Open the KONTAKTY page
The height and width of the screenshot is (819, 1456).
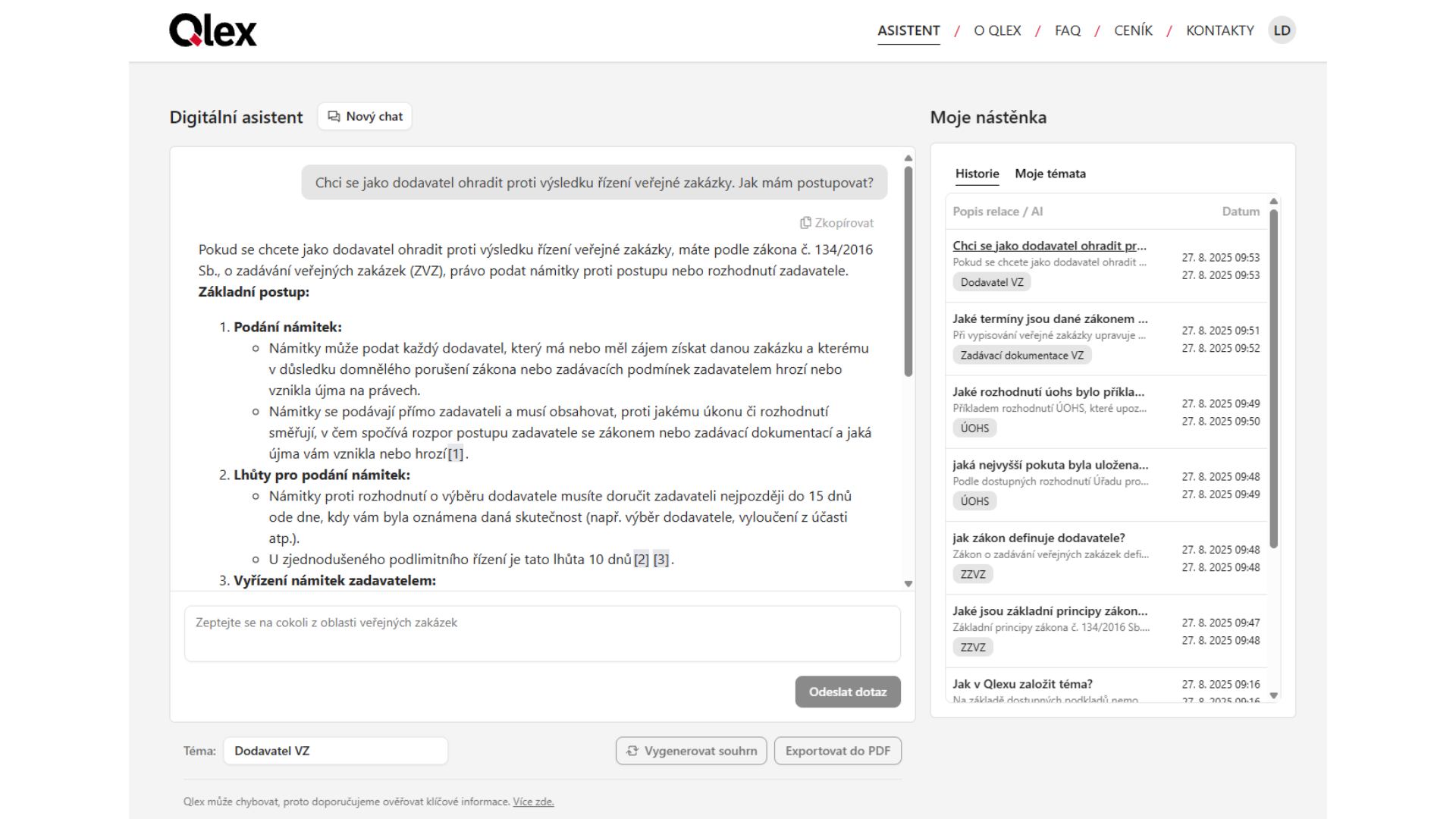point(1219,30)
